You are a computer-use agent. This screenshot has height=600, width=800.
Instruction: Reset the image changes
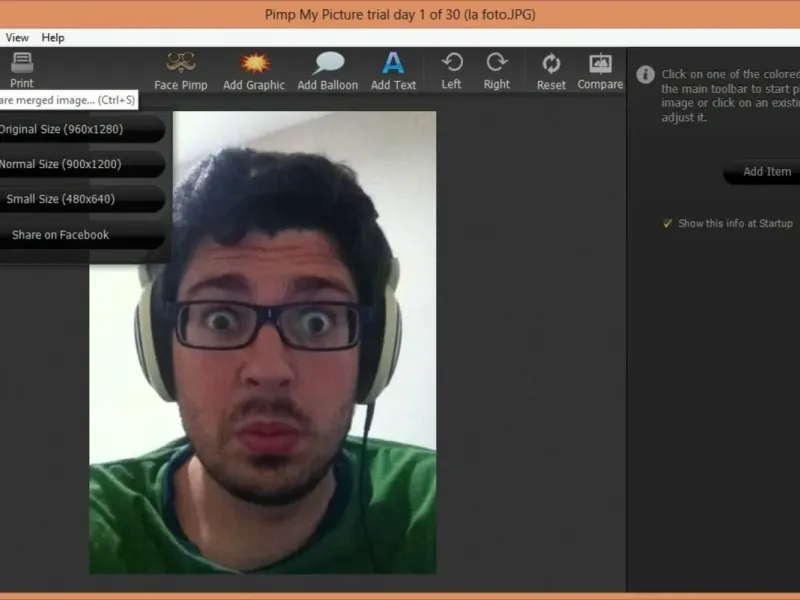tap(551, 72)
